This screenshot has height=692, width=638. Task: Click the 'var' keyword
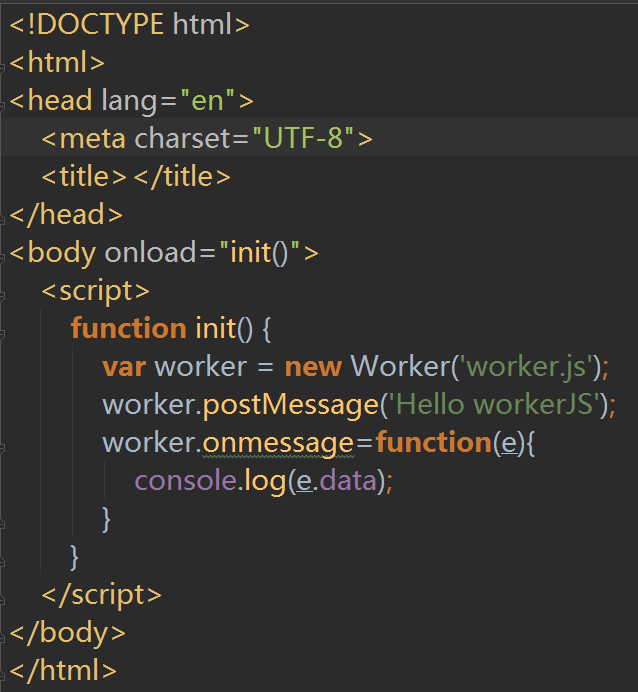pos(124,367)
